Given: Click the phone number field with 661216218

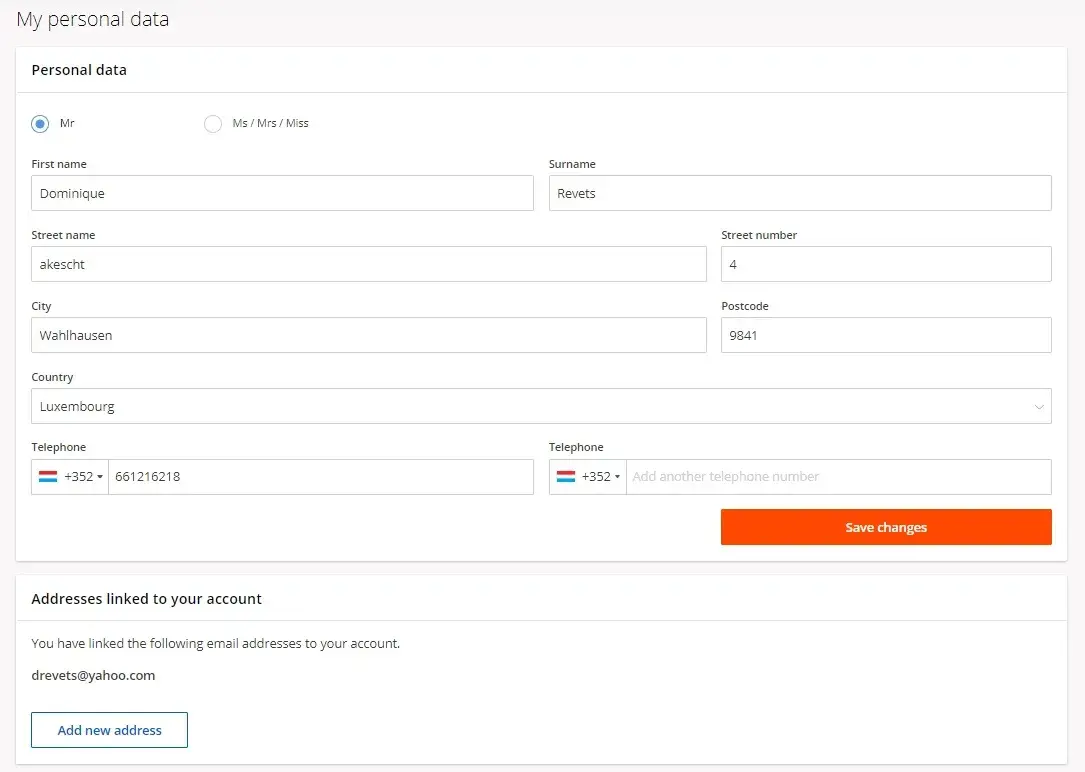Looking at the screenshot, I should [320, 477].
